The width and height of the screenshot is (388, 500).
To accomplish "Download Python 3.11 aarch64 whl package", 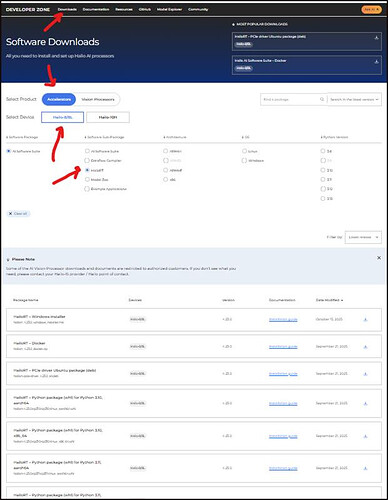I will pos(365,468).
